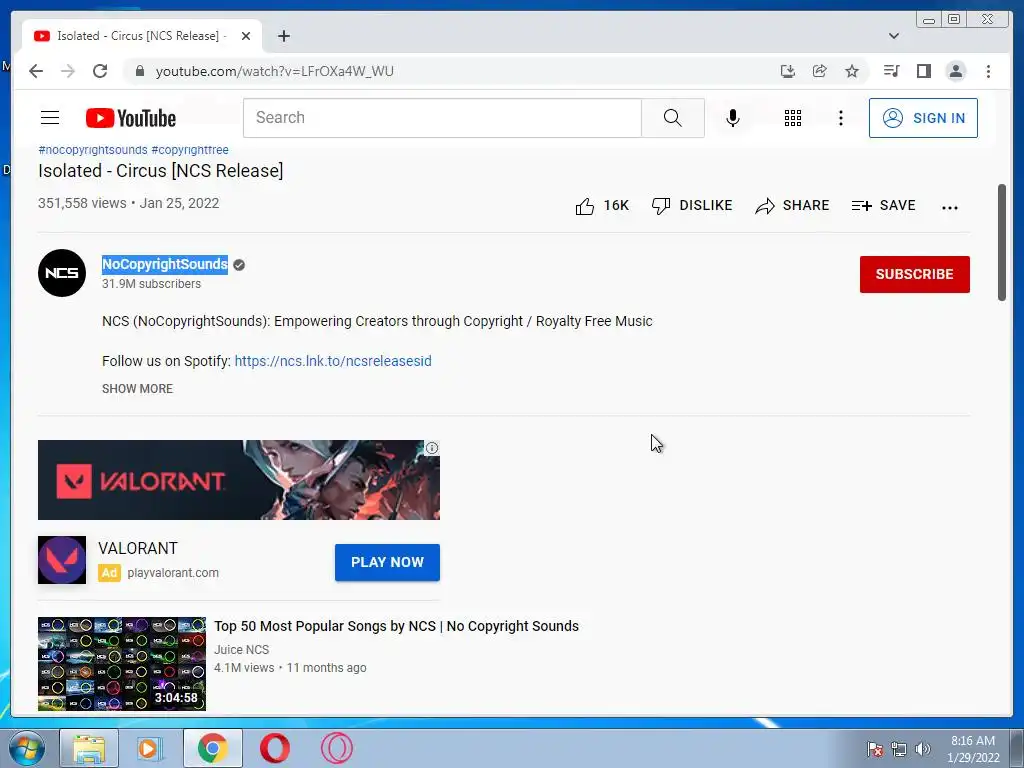Click the browser forward arrow
Screen dimensions: 1024x768
pos(68,71)
